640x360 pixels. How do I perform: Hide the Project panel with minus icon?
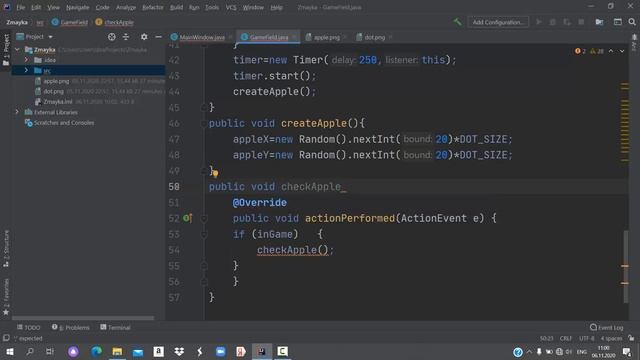tap(158, 37)
